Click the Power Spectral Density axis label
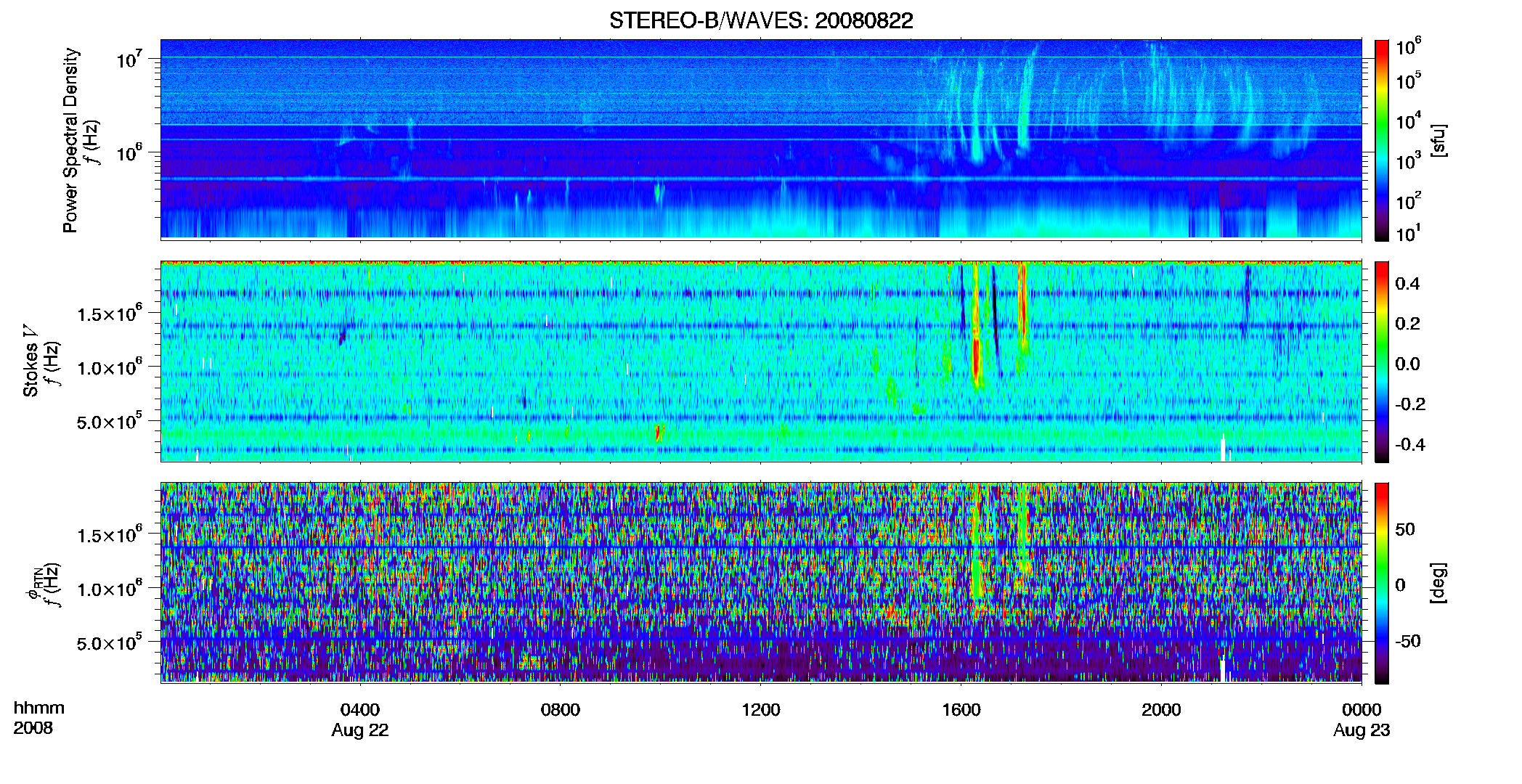The image size is (1522, 784). pyautogui.click(x=70, y=140)
